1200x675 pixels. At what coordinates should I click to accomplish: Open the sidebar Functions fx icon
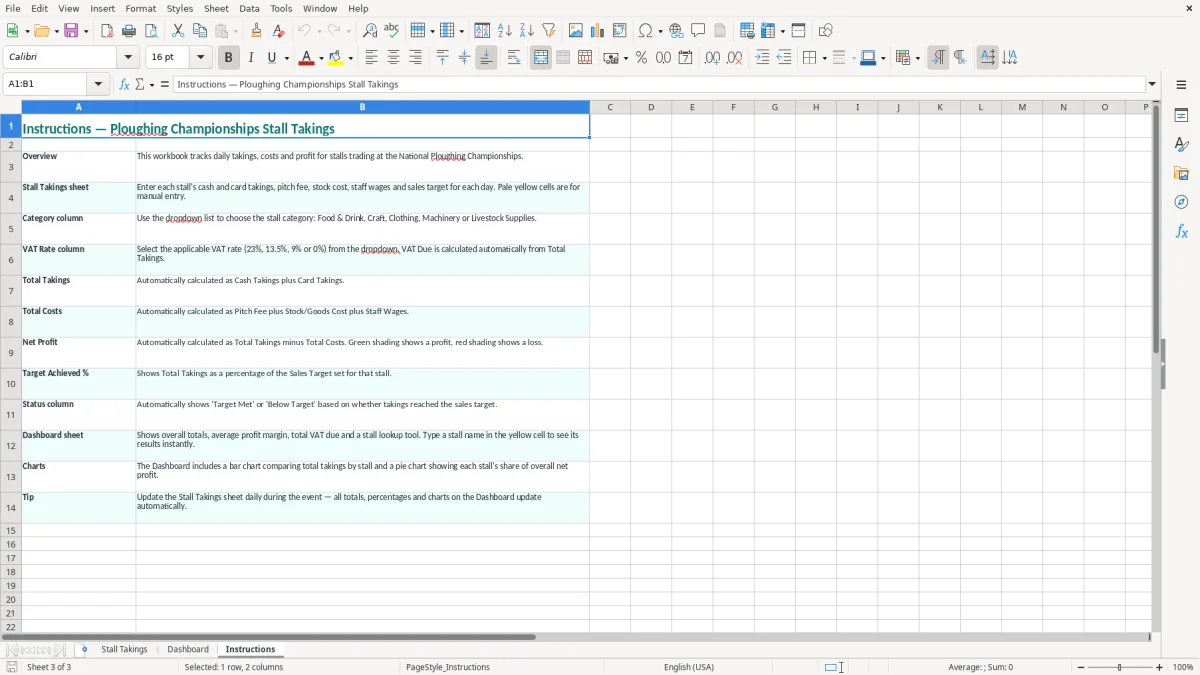click(1181, 232)
